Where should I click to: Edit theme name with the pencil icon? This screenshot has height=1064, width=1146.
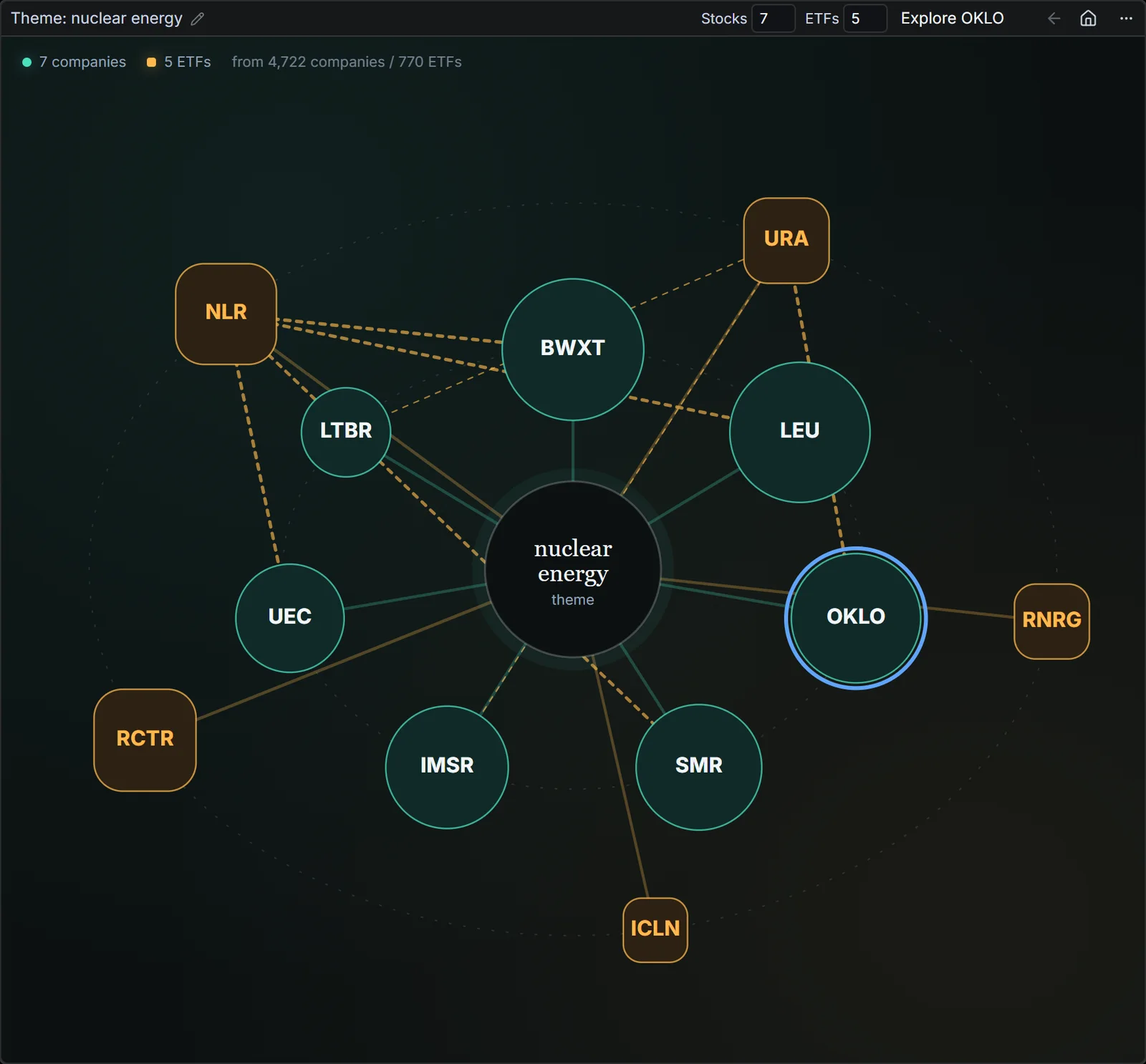point(198,19)
